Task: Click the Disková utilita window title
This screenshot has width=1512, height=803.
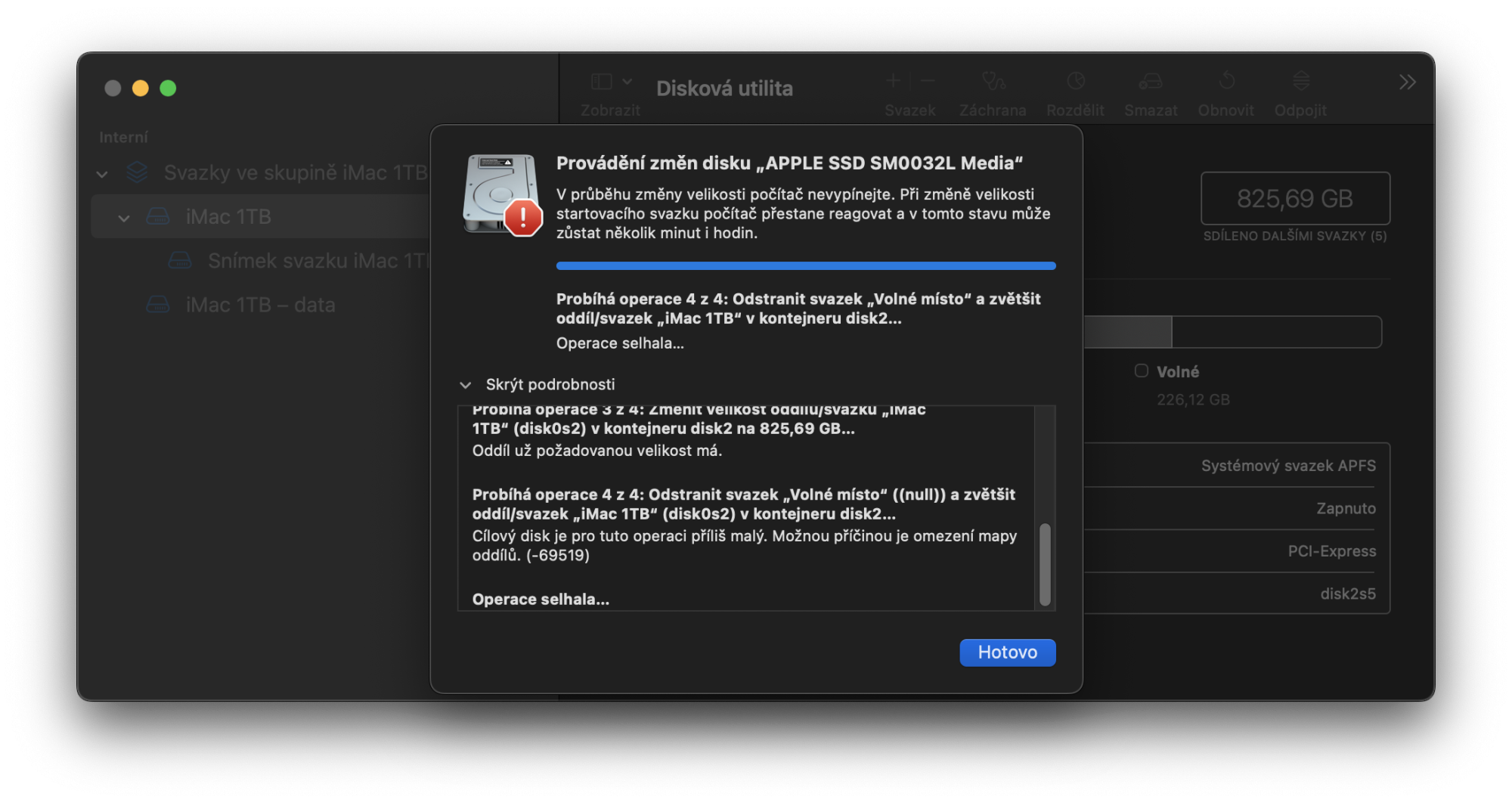Action: coord(724,88)
